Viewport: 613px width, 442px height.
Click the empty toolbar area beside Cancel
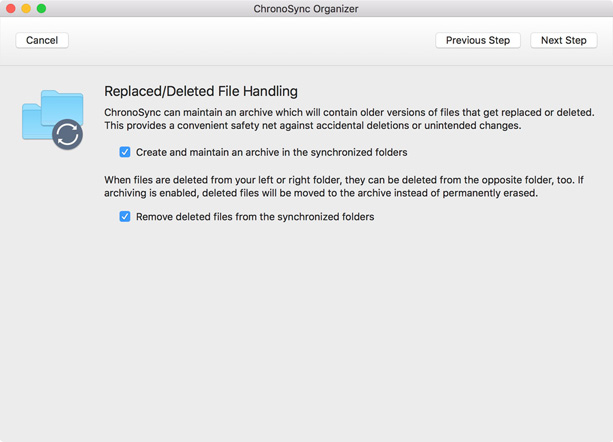(x=250, y=40)
